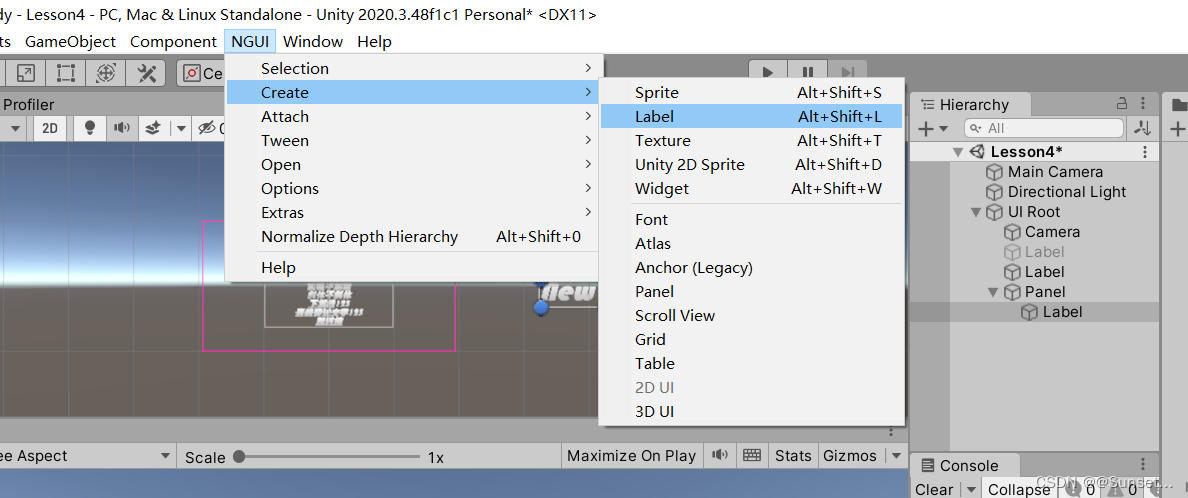Create an NGUI Texture

(x=752, y=140)
